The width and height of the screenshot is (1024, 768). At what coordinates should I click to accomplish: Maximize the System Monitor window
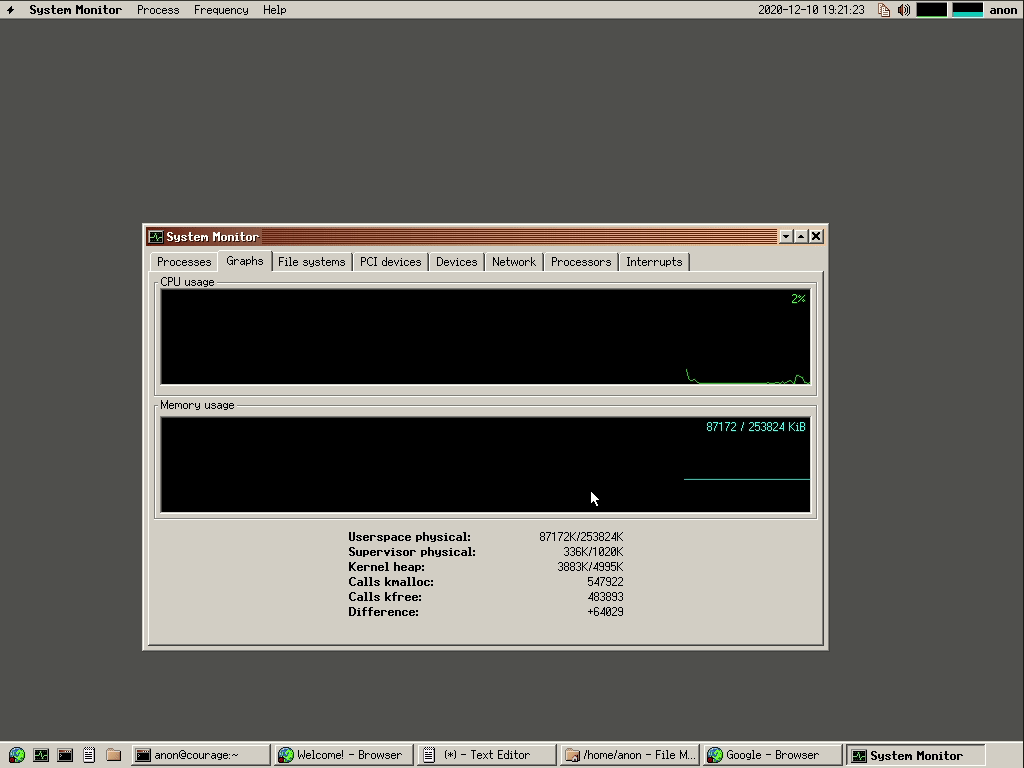pyautogui.click(x=801, y=236)
